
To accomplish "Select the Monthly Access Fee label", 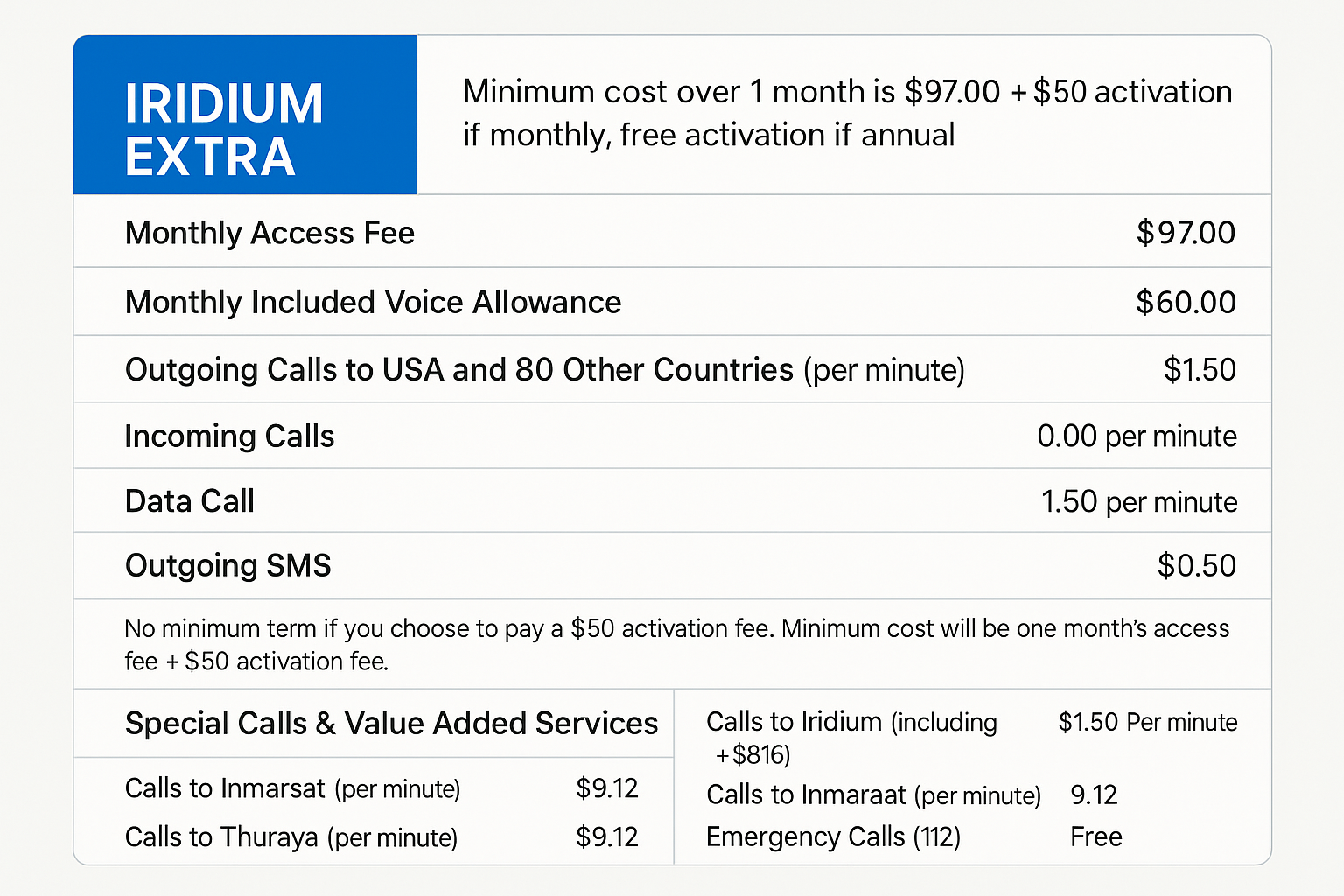I will click(x=269, y=233).
